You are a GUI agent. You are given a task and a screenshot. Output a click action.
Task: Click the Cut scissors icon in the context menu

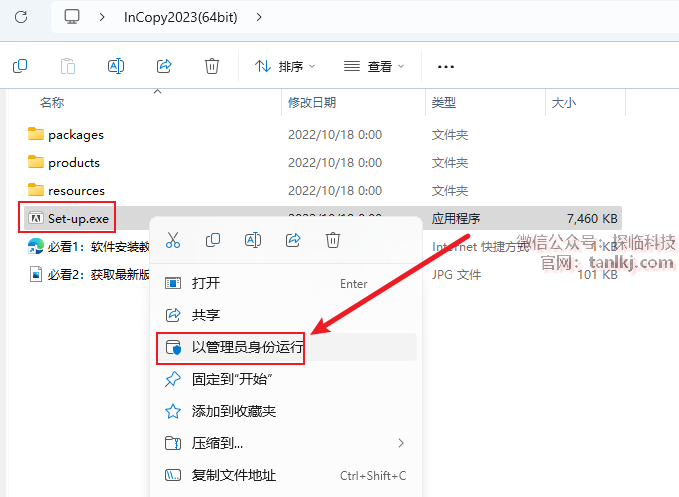point(173,240)
